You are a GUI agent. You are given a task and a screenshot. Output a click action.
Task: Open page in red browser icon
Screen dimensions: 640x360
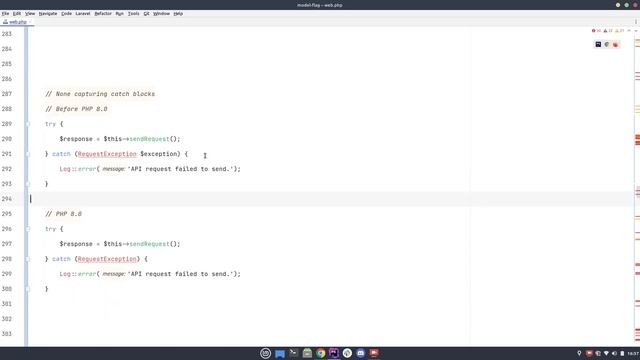[616, 44]
